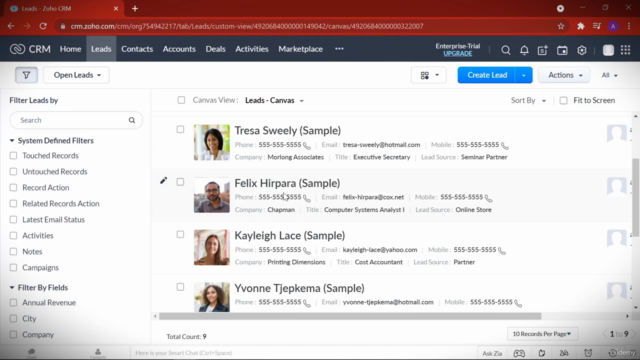Open the apps grid icon

625,50
